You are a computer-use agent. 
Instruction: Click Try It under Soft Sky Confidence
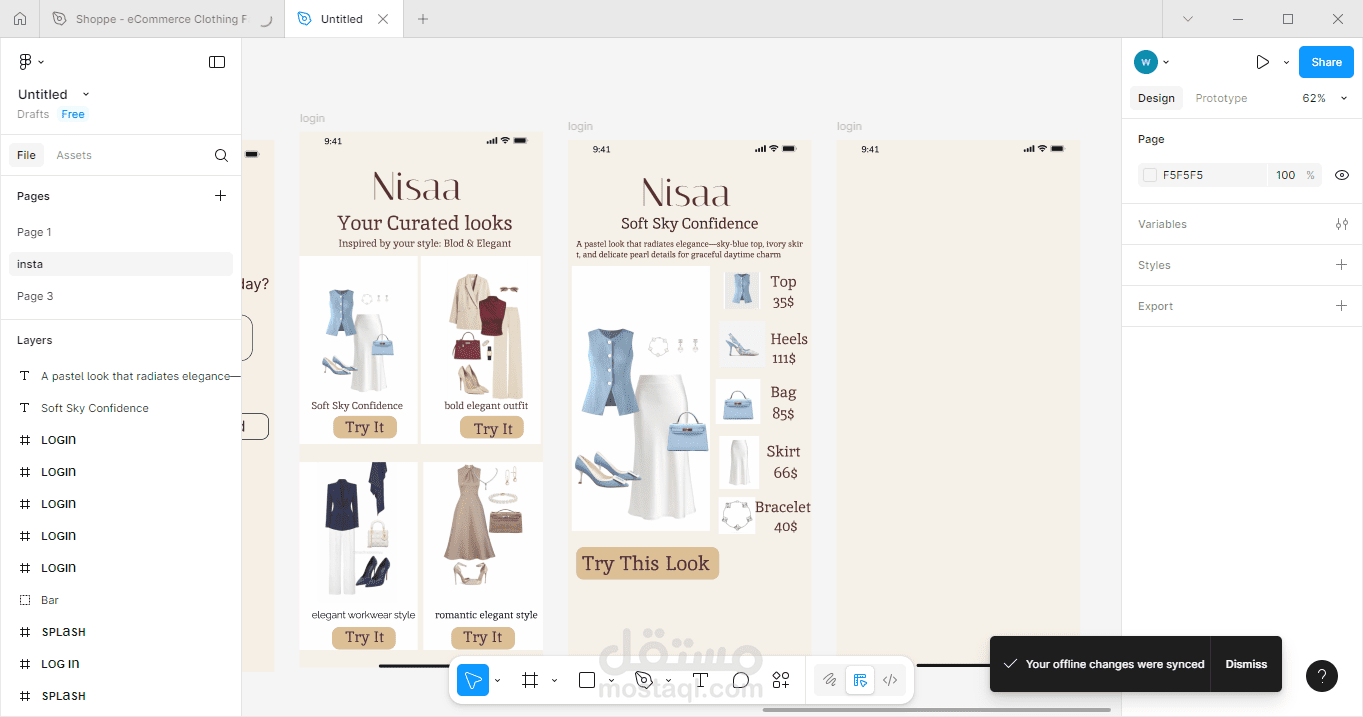[x=365, y=427]
